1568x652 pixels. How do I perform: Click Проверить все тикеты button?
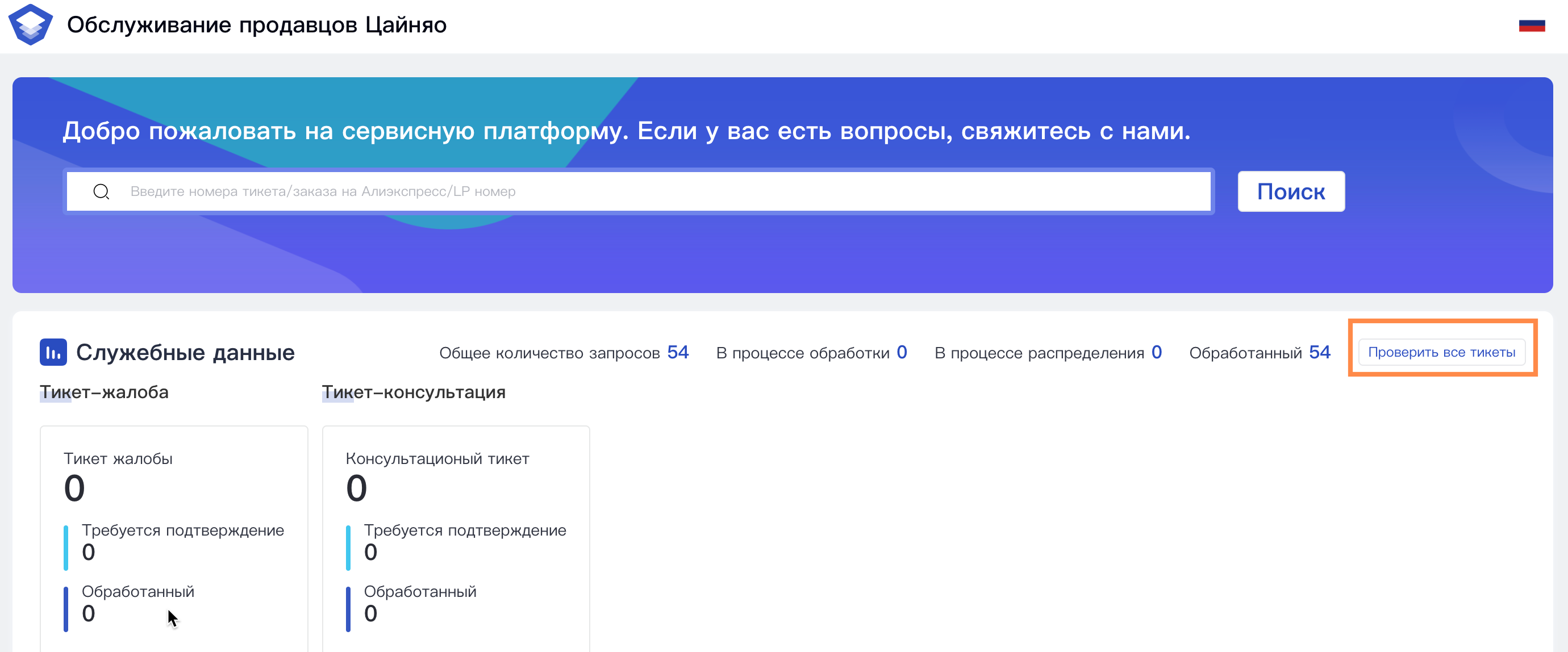(1441, 353)
